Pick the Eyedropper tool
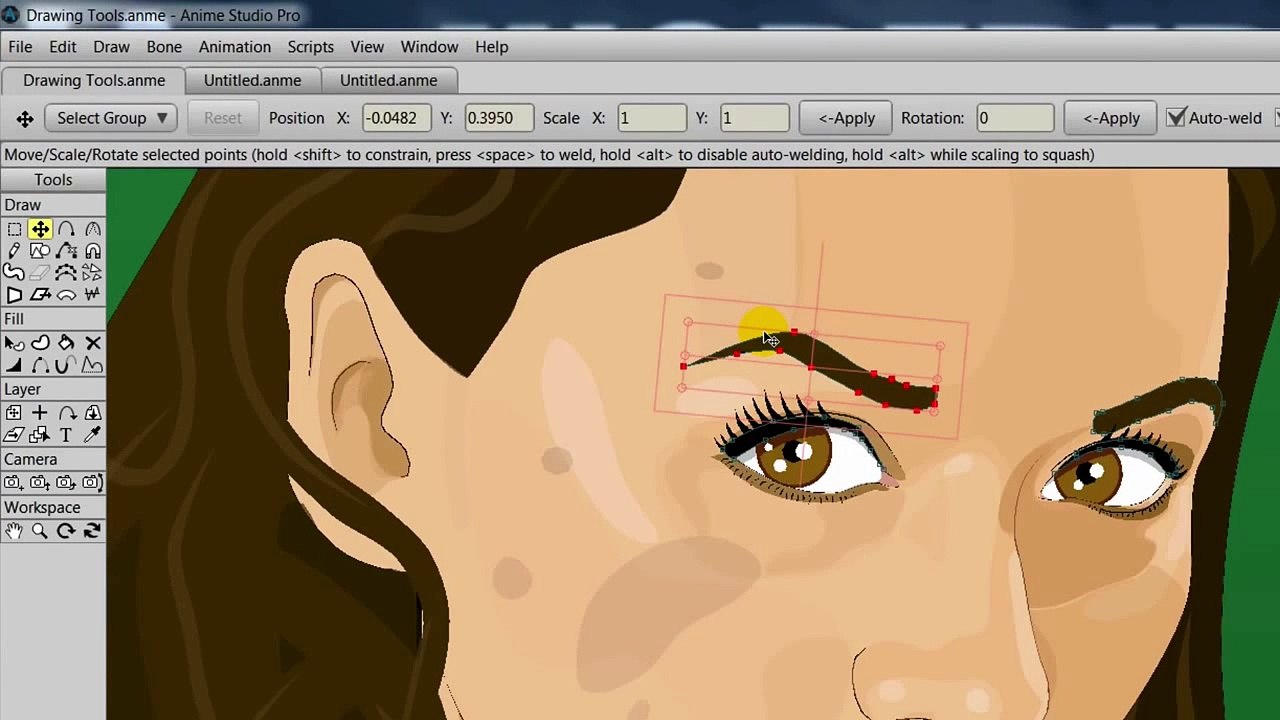 tap(92, 435)
